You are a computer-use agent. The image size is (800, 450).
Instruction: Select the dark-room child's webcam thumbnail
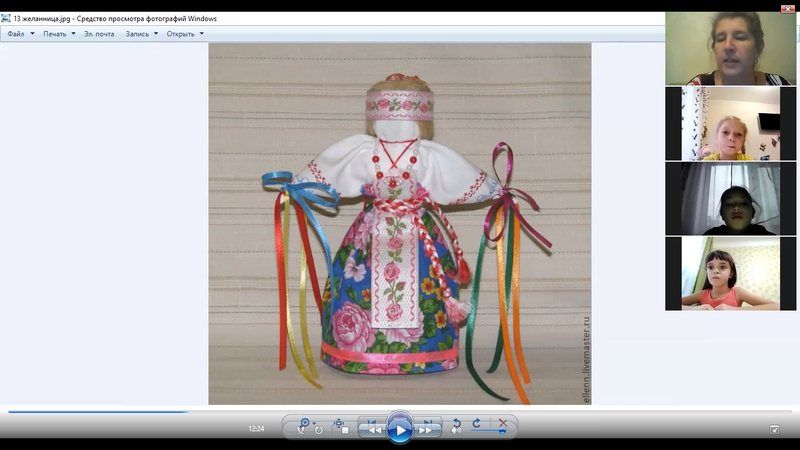(730, 198)
